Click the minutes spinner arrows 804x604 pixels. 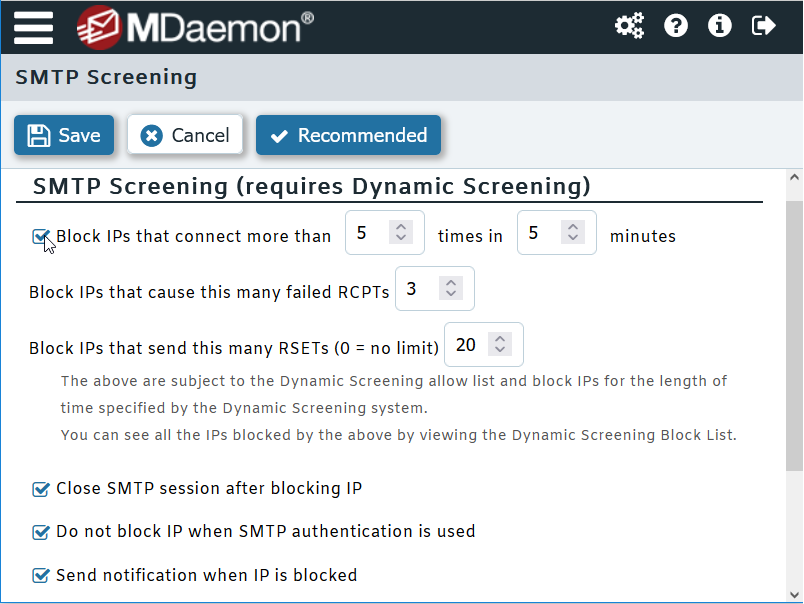(573, 233)
